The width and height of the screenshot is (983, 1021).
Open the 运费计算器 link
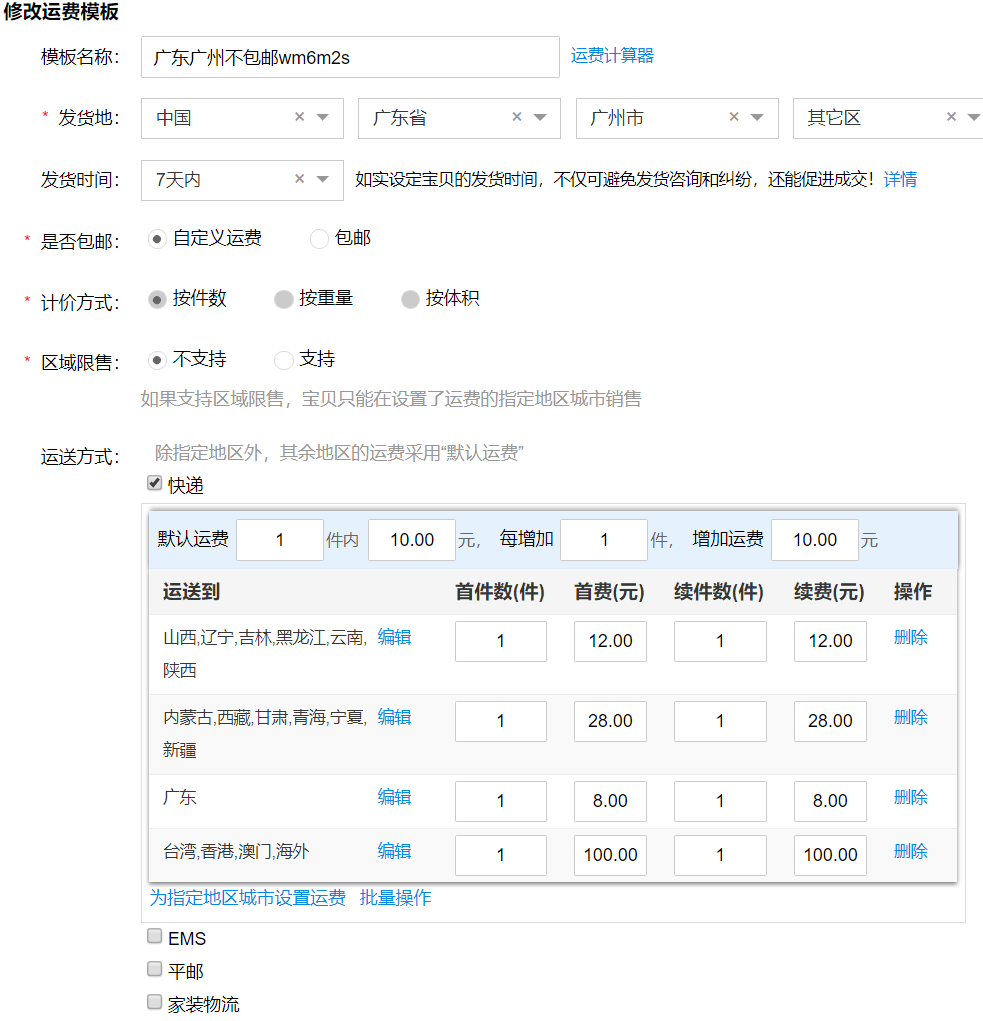click(612, 56)
